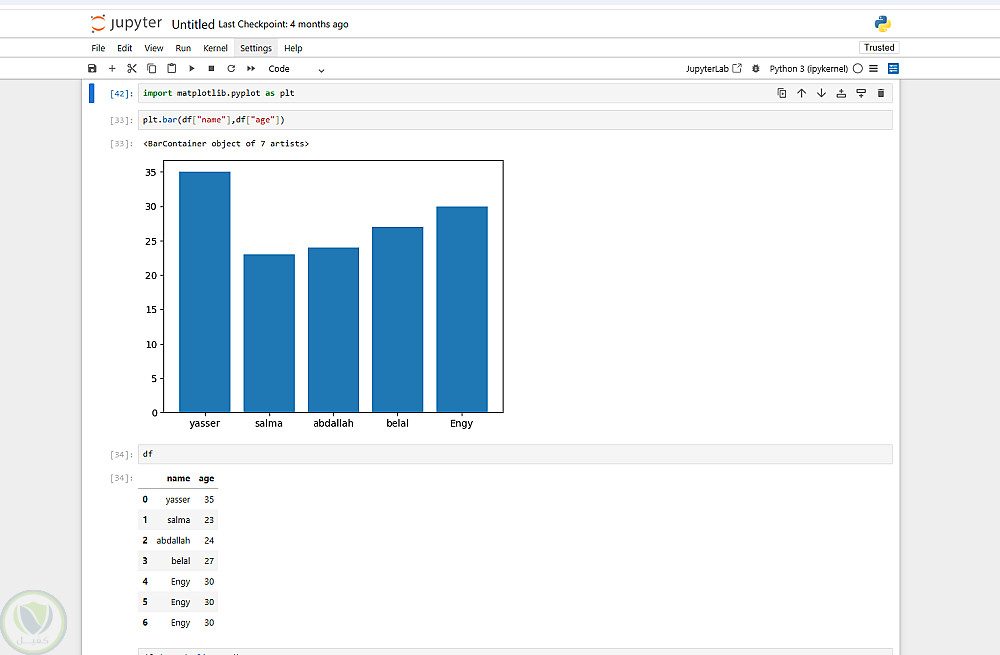1000x655 pixels.
Task: Insert a new cell with the plus icon
Action: click(x=112, y=68)
